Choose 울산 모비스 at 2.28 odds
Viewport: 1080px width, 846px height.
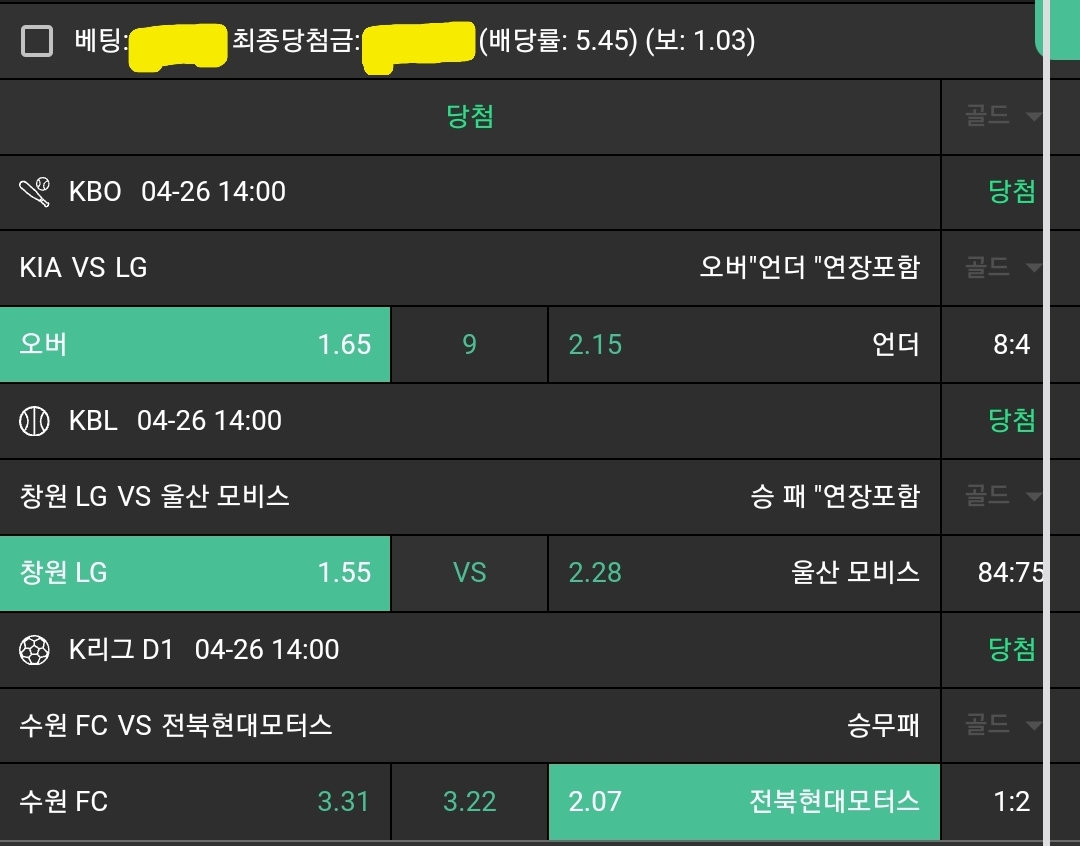[x=744, y=573]
